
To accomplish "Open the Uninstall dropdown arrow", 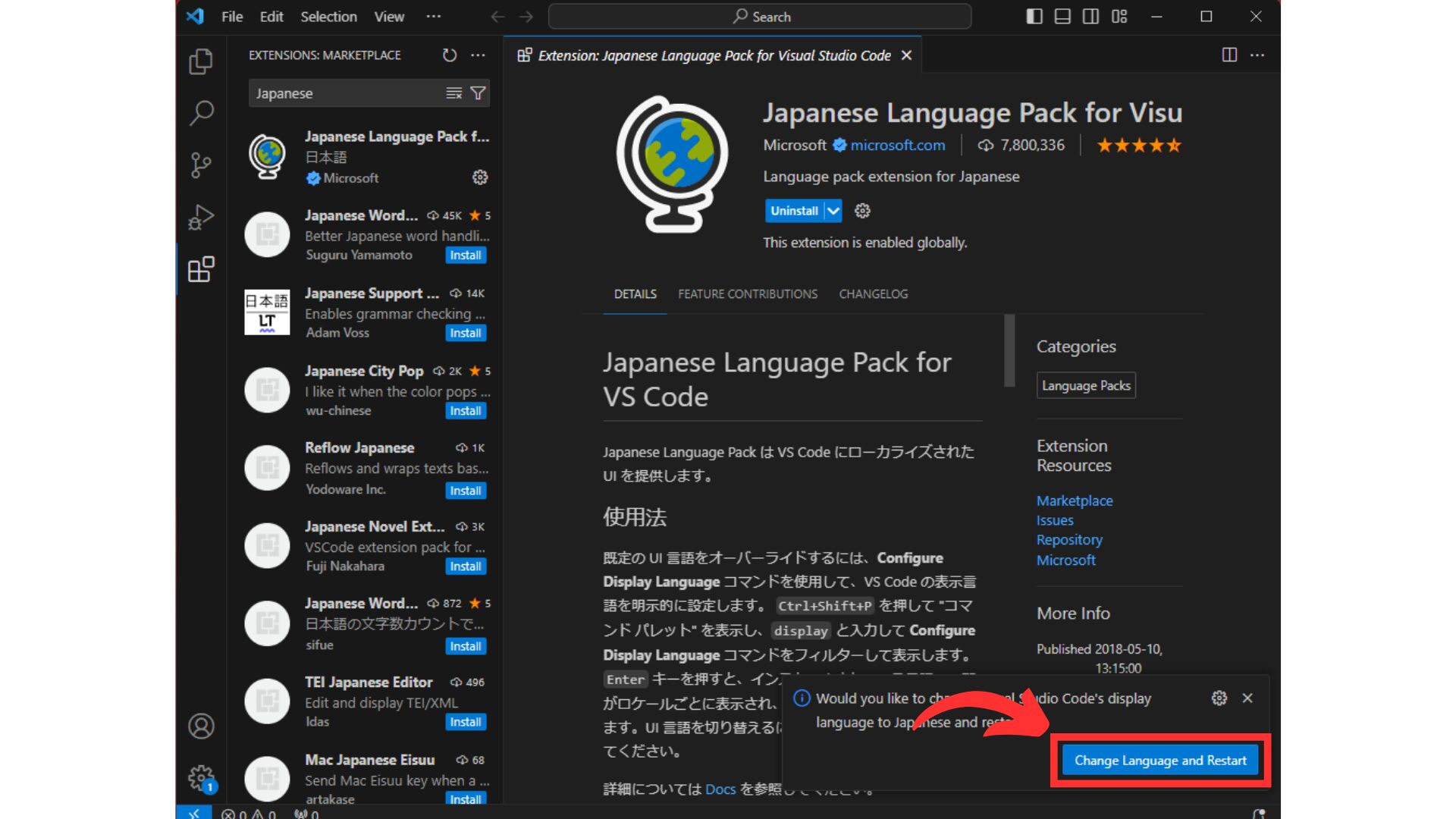I will click(x=833, y=211).
